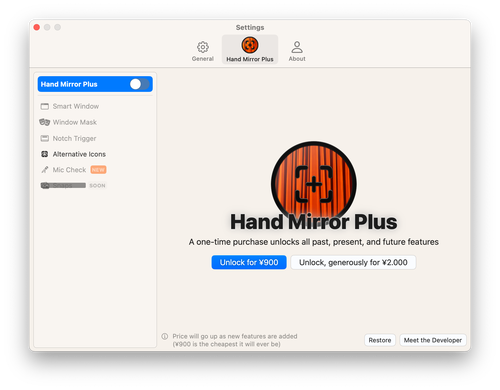Screen dimensions: 500x390
Task: Open the General settings tab
Action: (203, 51)
